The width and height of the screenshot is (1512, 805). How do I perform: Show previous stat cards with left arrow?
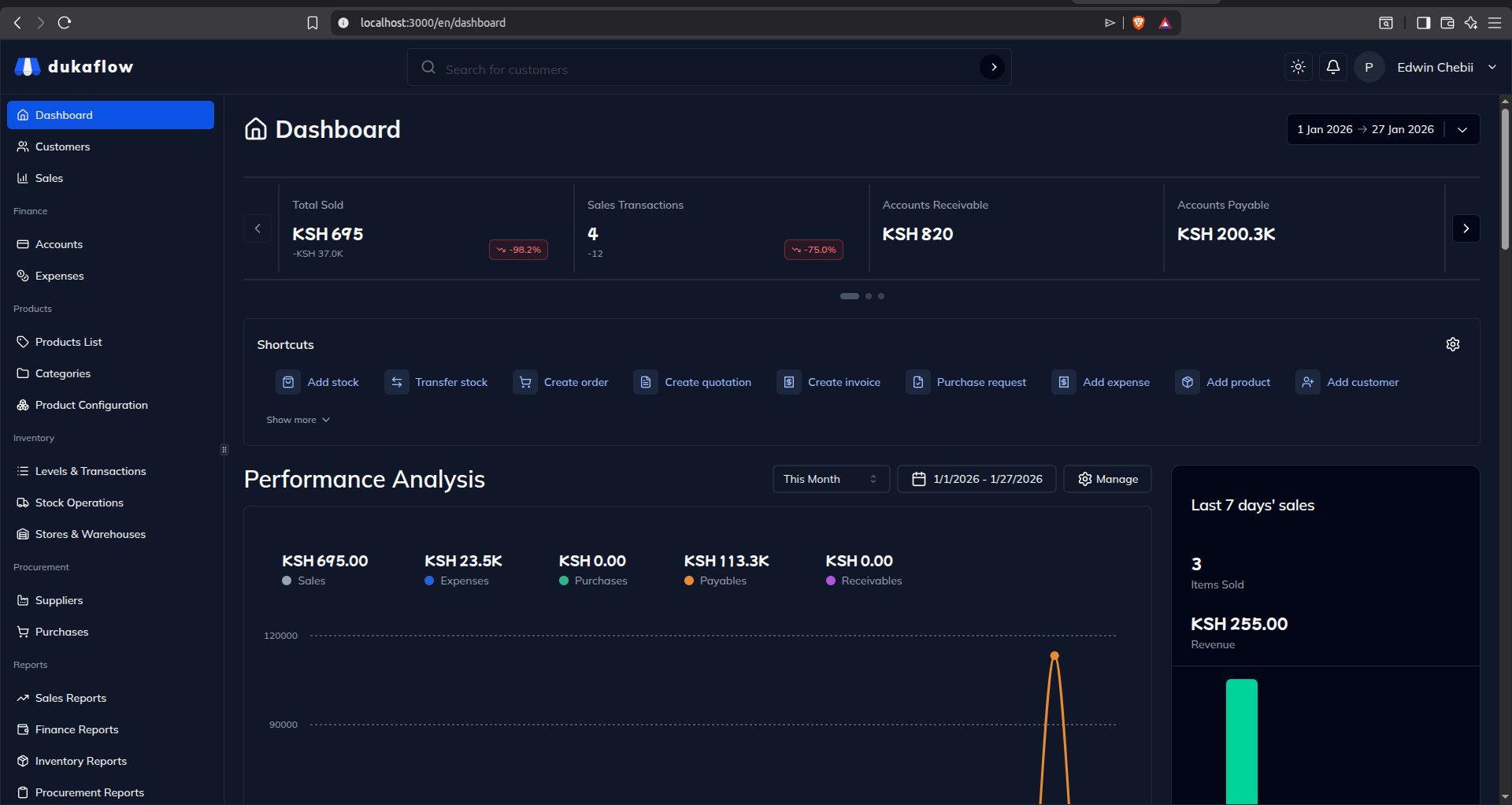258,228
